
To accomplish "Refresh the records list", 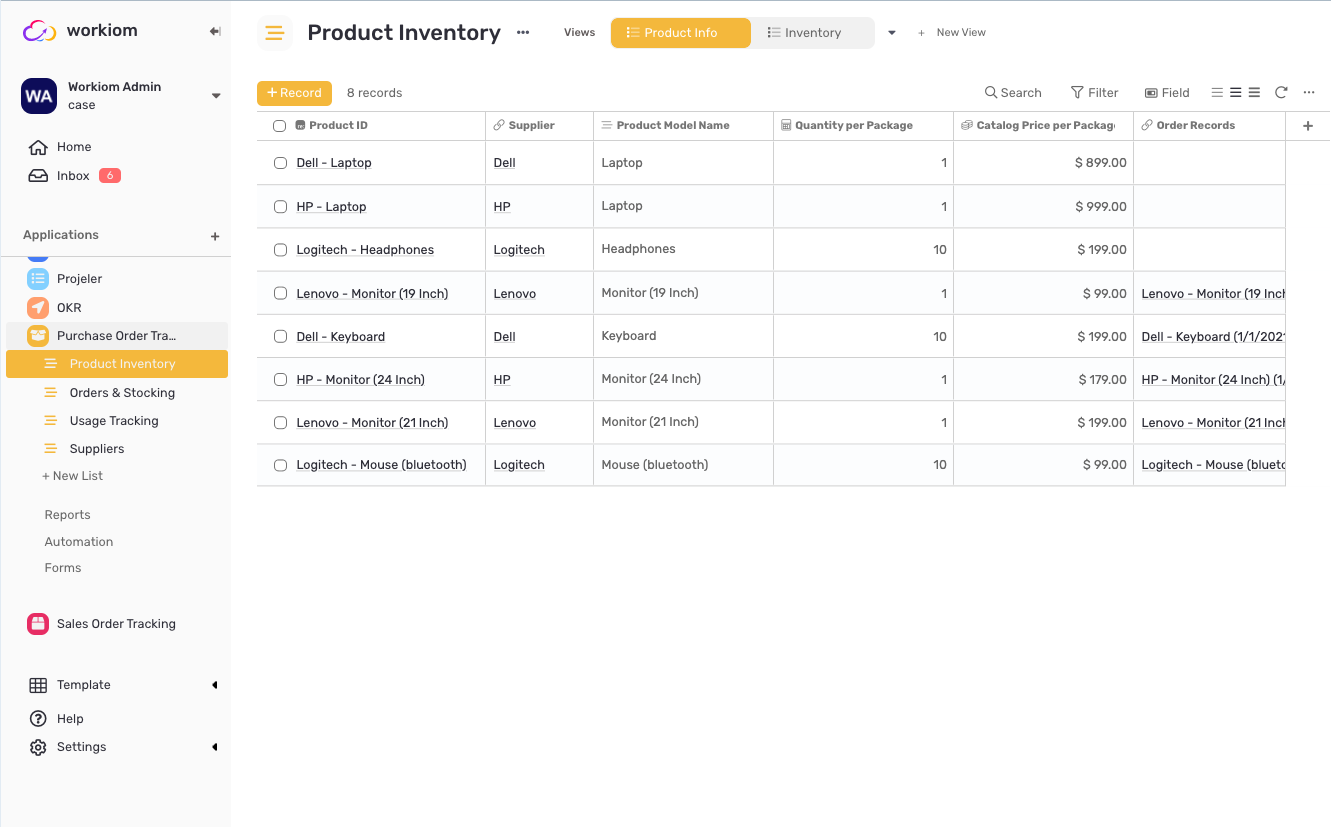I will [x=1281, y=92].
